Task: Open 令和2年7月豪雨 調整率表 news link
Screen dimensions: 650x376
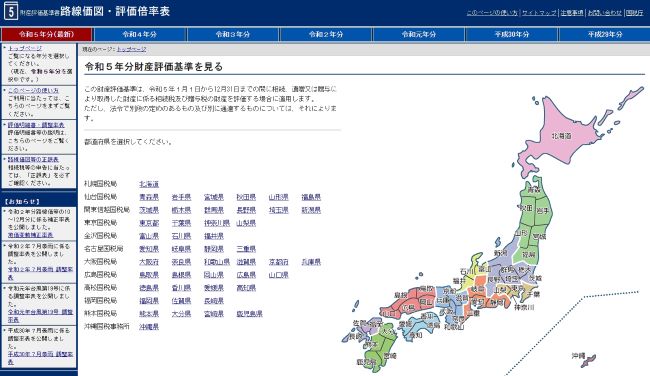Action: click(x=40, y=273)
